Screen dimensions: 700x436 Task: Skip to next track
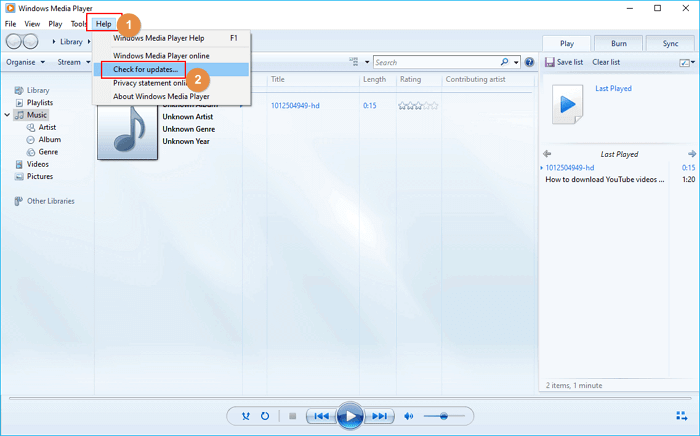pos(379,416)
